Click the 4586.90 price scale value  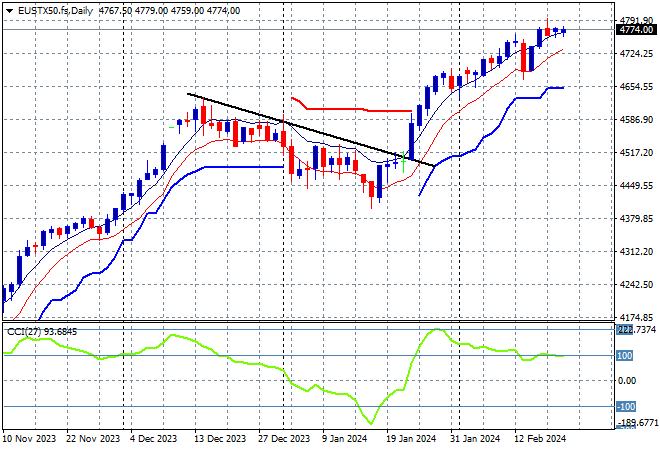(636, 120)
